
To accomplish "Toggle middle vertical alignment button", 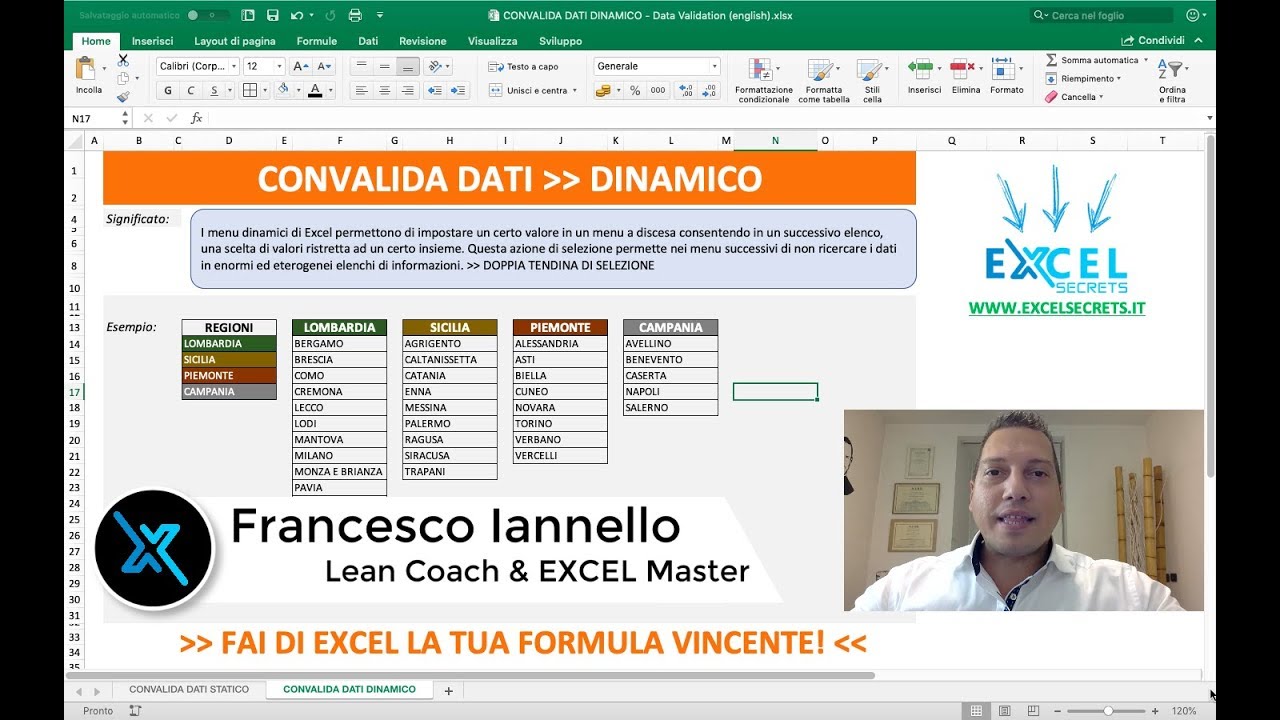I will 384,66.
